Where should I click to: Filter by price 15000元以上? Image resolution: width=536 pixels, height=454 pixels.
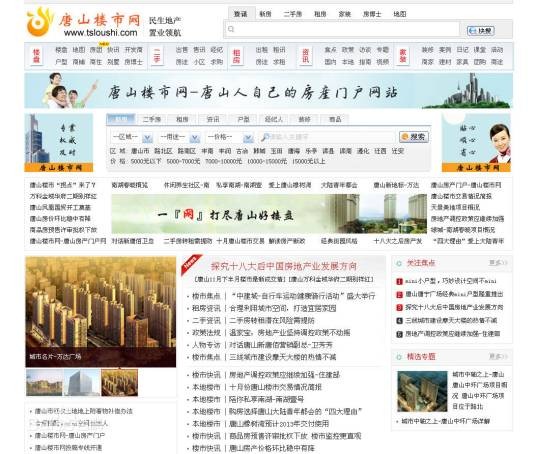(308, 161)
